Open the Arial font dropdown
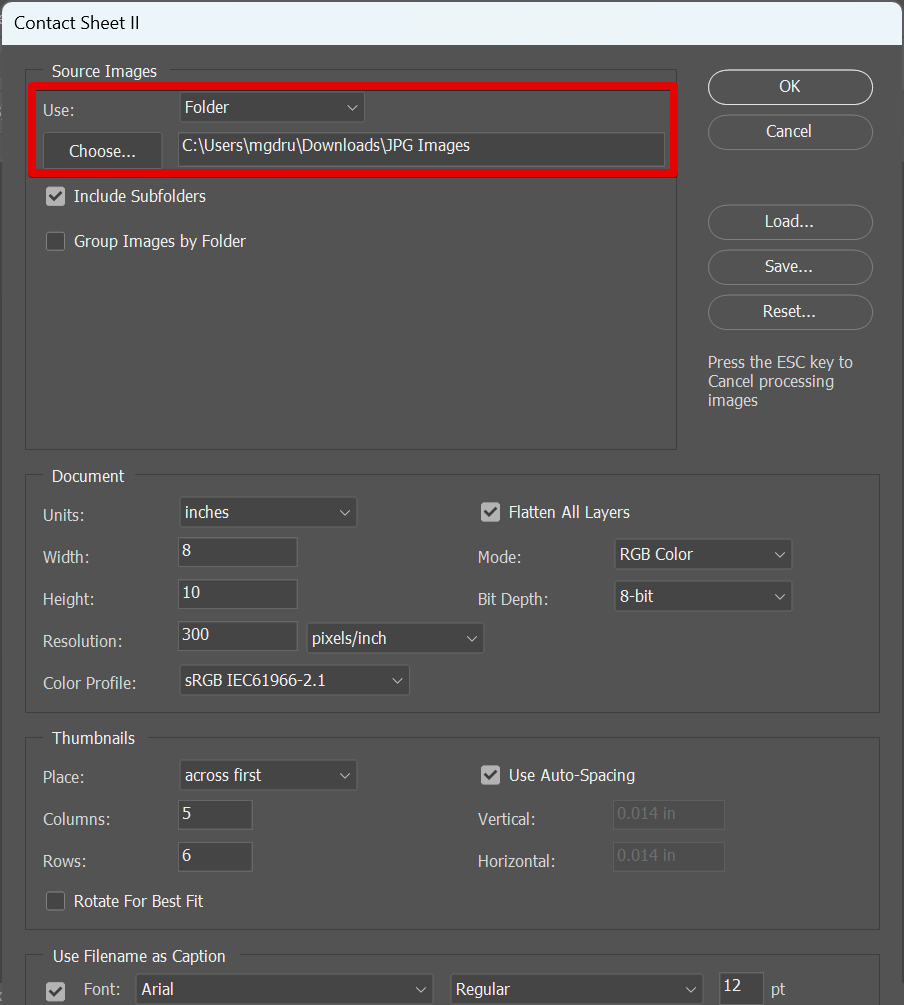Screen dimensions: 904x1005 (284, 990)
